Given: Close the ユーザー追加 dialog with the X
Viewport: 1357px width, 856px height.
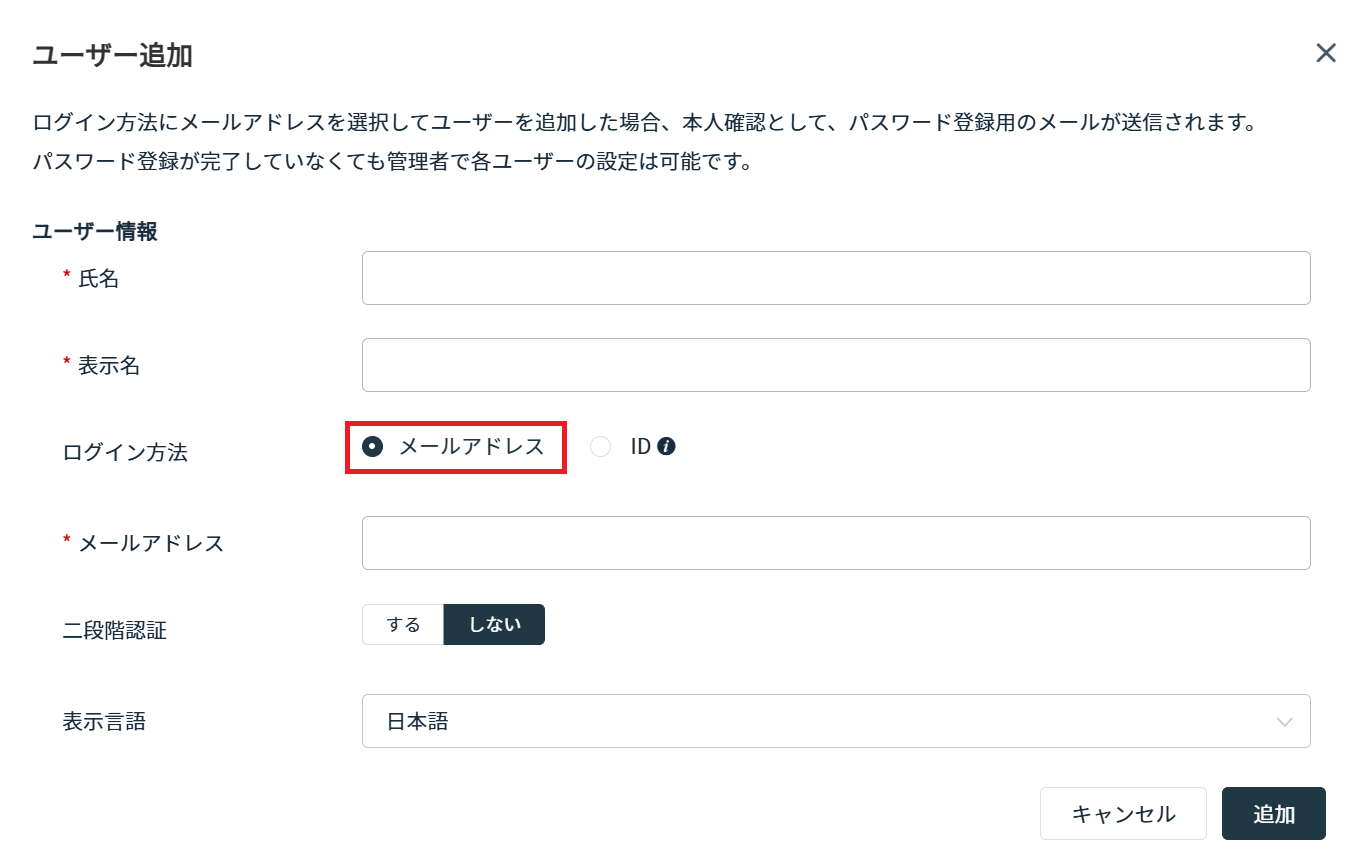Looking at the screenshot, I should pyautogui.click(x=1325, y=52).
